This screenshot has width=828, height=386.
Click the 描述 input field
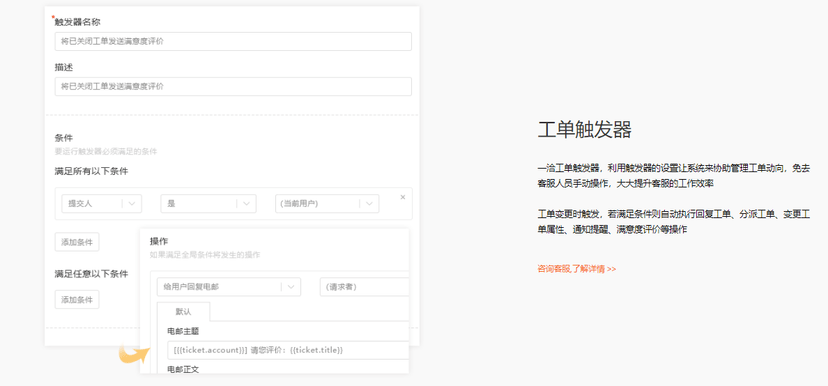[233, 87]
